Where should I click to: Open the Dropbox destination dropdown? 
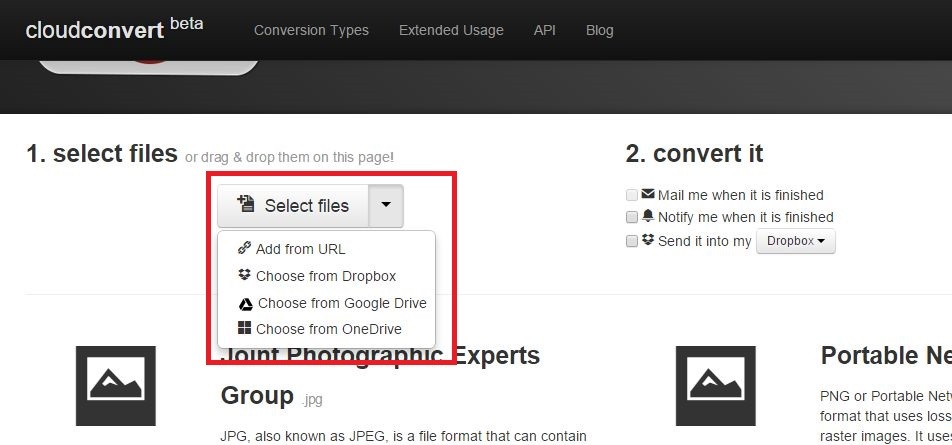pyautogui.click(x=795, y=241)
